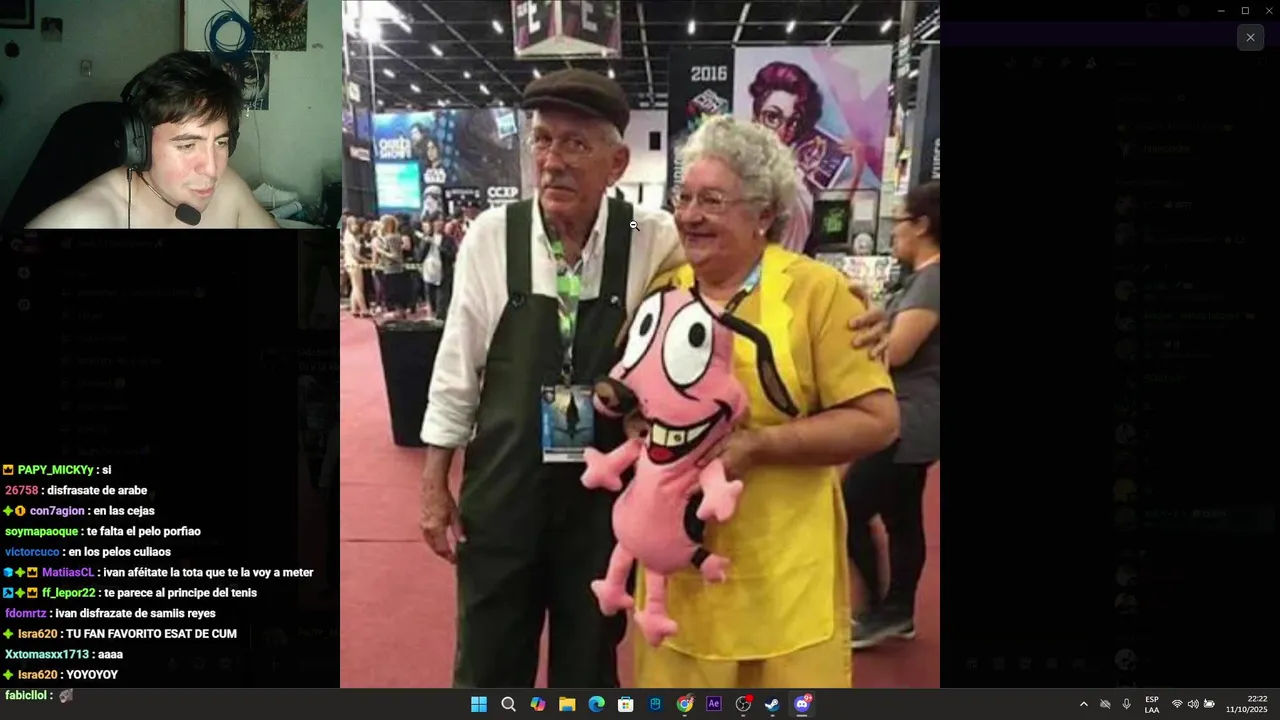Close the enlarged image viewer
1280x720 pixels.
(1250, 37)
